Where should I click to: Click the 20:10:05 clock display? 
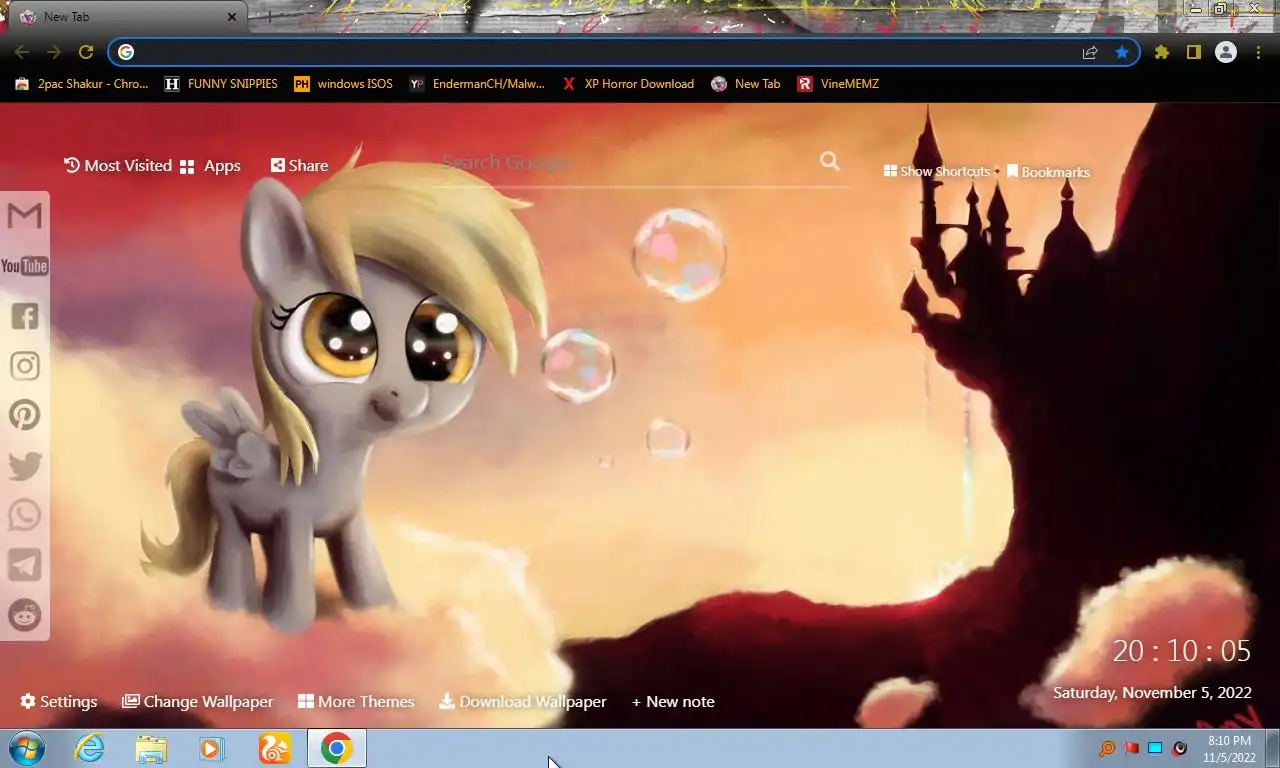pyautogui.click(x=1182, y=651)
